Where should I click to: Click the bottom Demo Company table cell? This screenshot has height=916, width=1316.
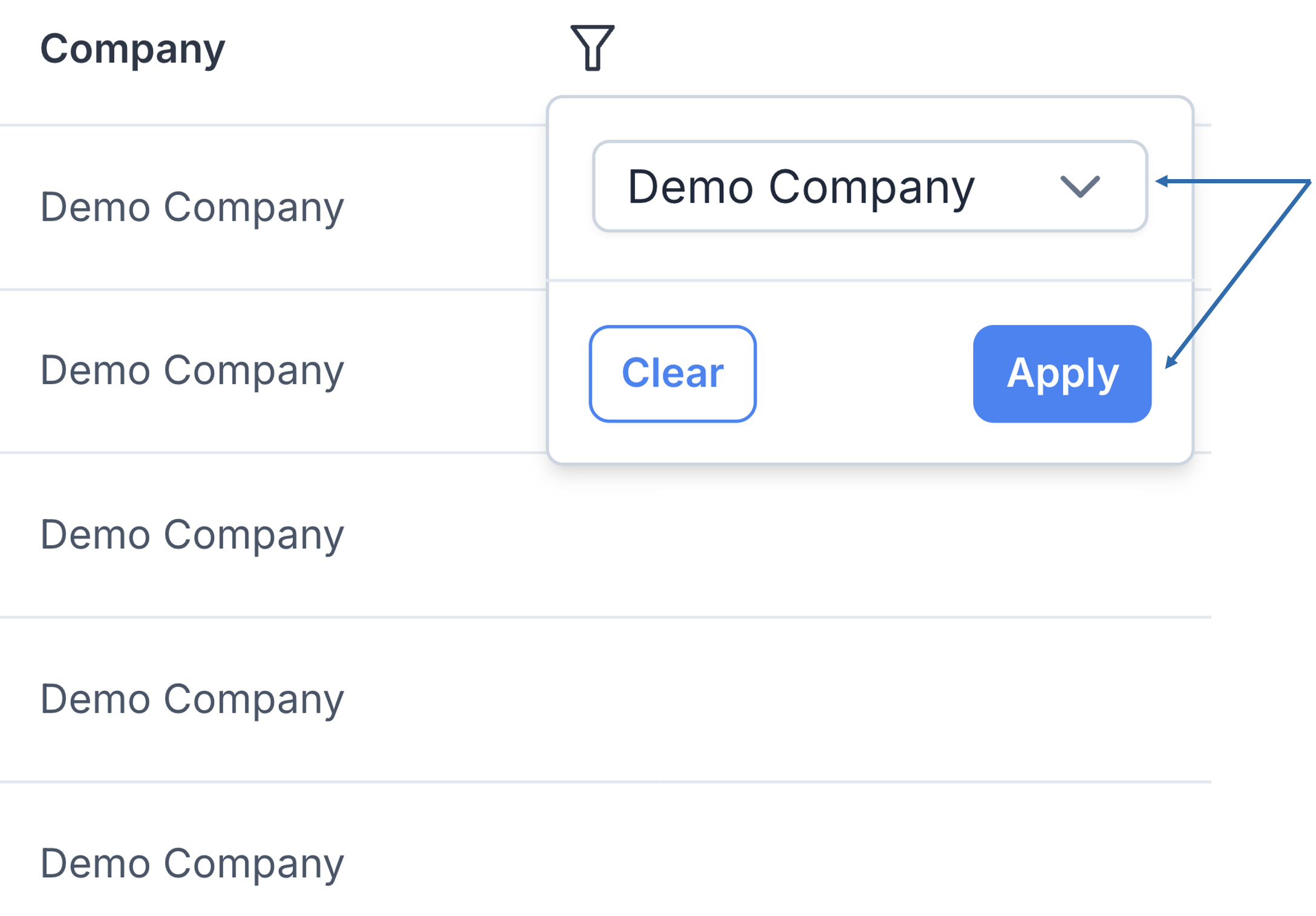click(x=192, y=863)
